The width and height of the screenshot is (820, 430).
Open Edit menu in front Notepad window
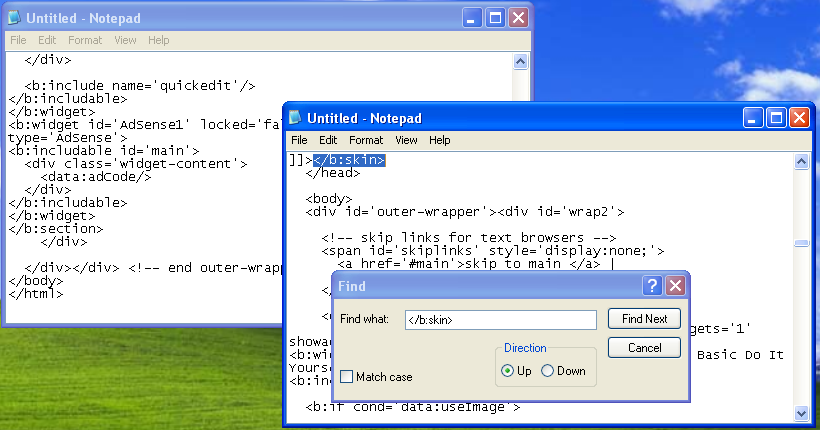(x=328, y=140)
